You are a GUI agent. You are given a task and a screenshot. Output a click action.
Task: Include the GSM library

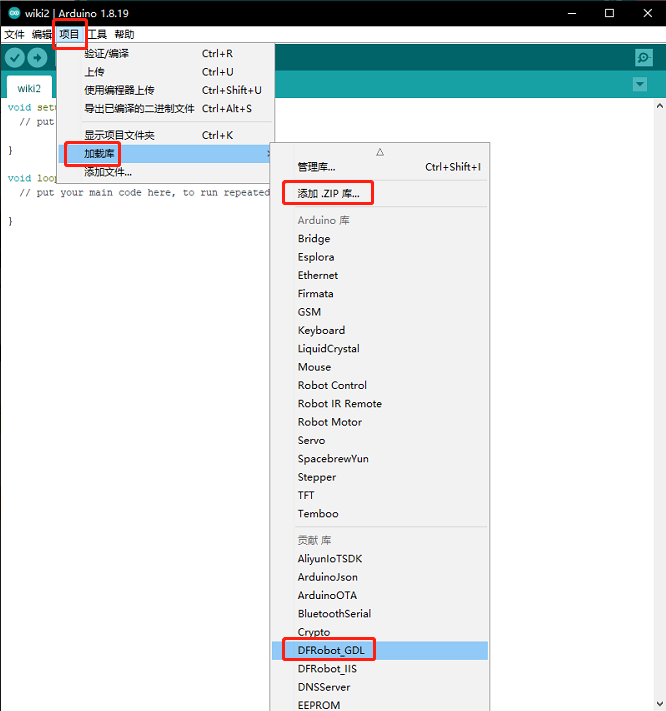(380, 312)
